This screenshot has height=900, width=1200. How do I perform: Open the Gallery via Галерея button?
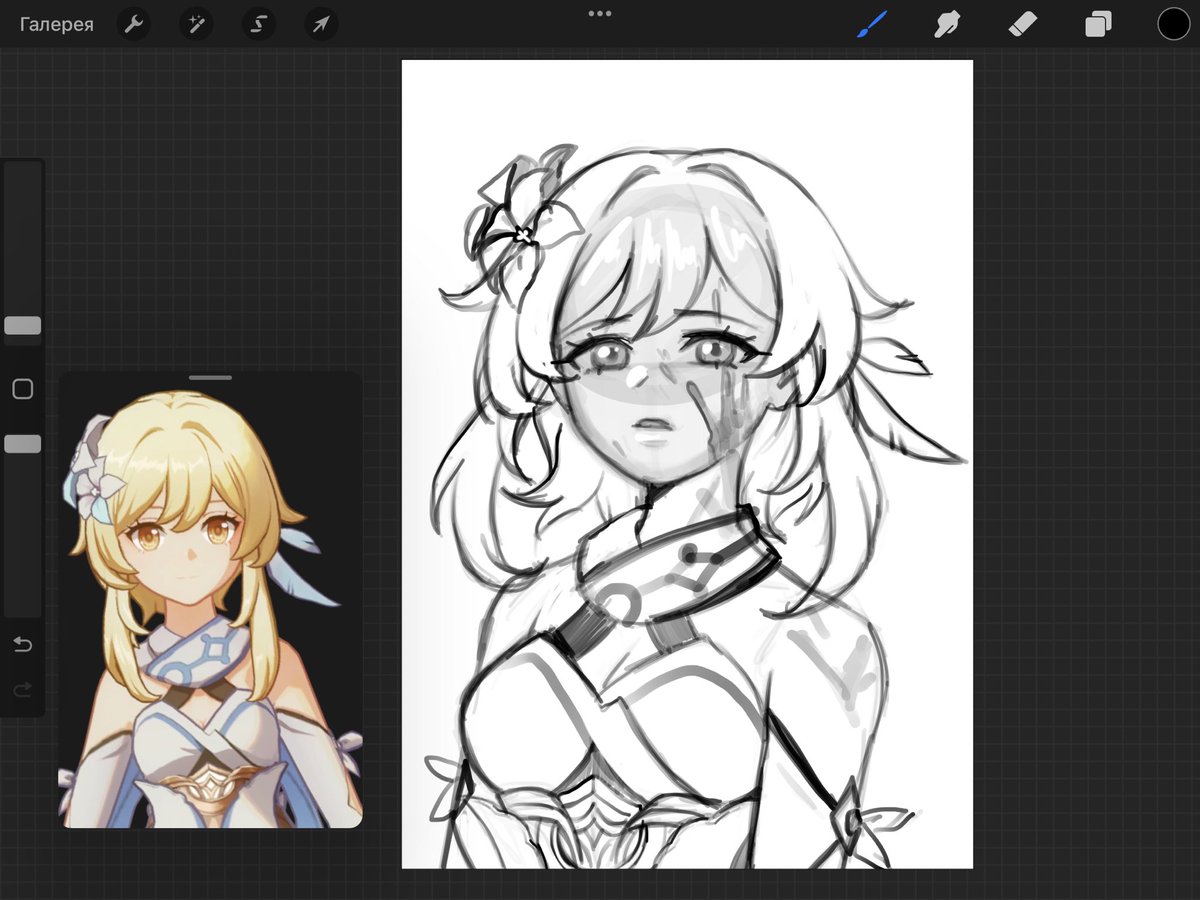pos(57,25)
